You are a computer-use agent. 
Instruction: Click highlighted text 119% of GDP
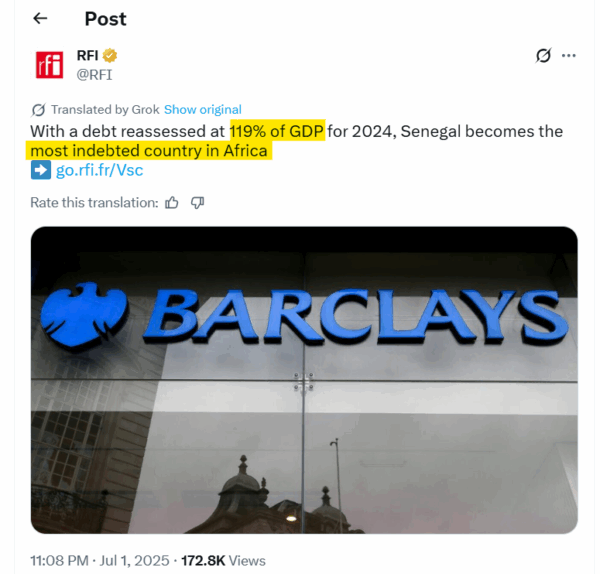click(277, 131)
